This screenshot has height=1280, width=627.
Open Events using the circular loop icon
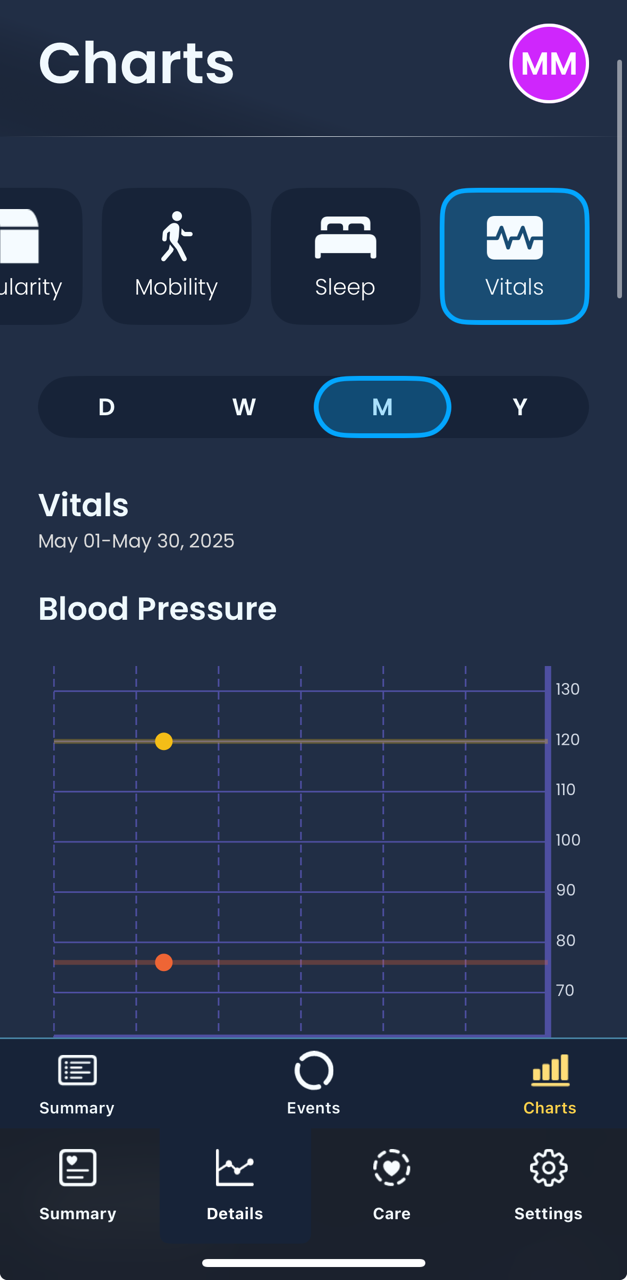point(313,1068)
